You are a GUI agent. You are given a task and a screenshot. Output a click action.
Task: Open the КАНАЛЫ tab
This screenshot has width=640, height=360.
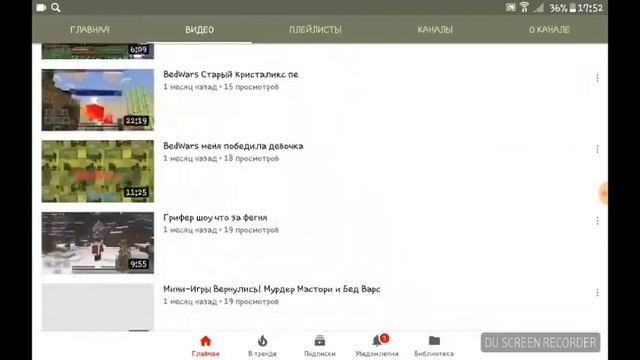(435, 29)
